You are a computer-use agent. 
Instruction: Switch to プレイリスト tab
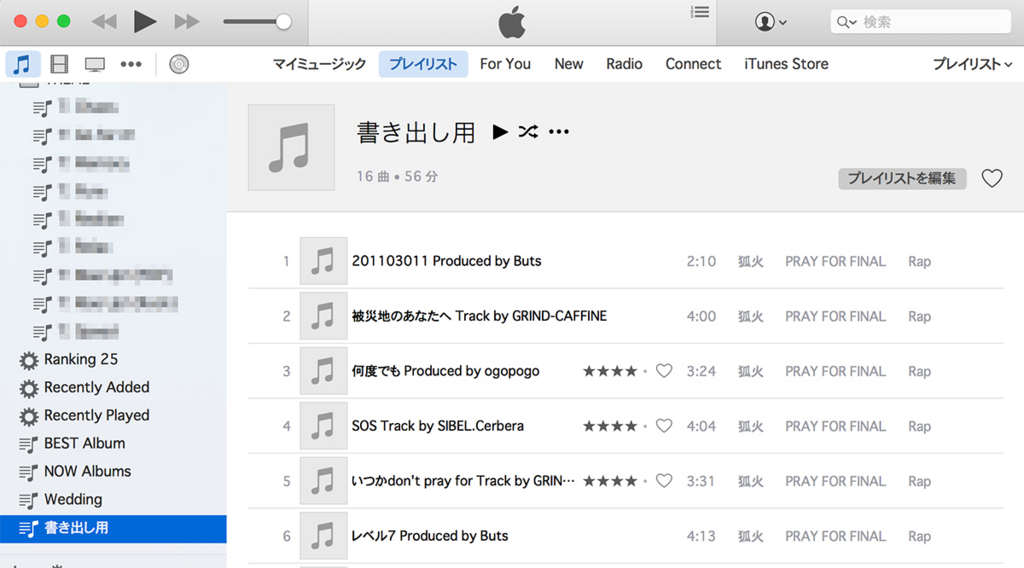[423, 64]
